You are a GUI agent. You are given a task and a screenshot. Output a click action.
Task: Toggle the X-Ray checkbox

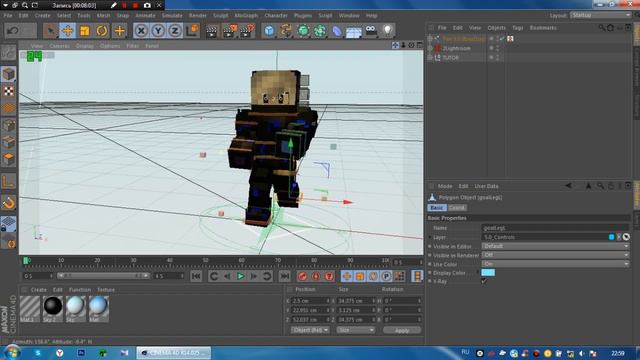[x=484, y=281]
